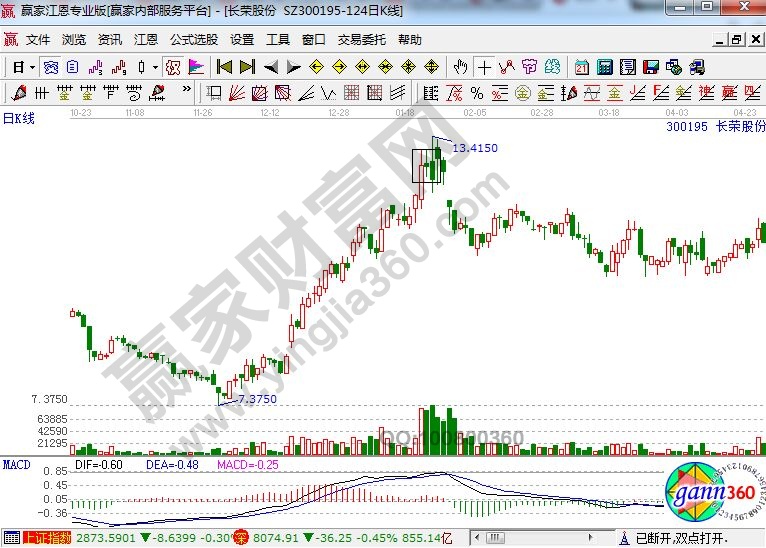Open the 交易委托 menu
Viewport: 766px width, 548px height.
361,40
